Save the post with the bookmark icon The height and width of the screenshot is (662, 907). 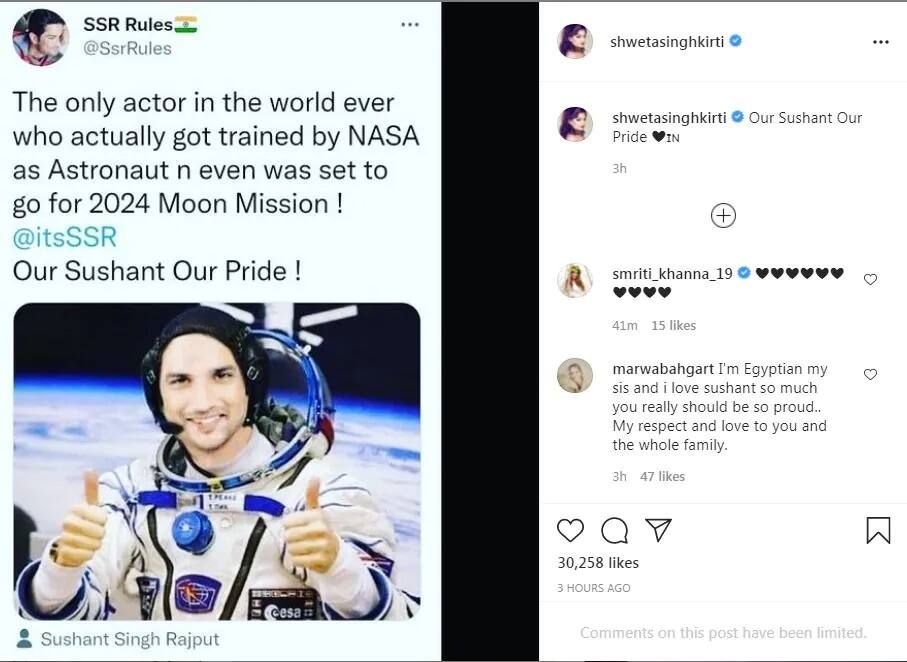877,530
